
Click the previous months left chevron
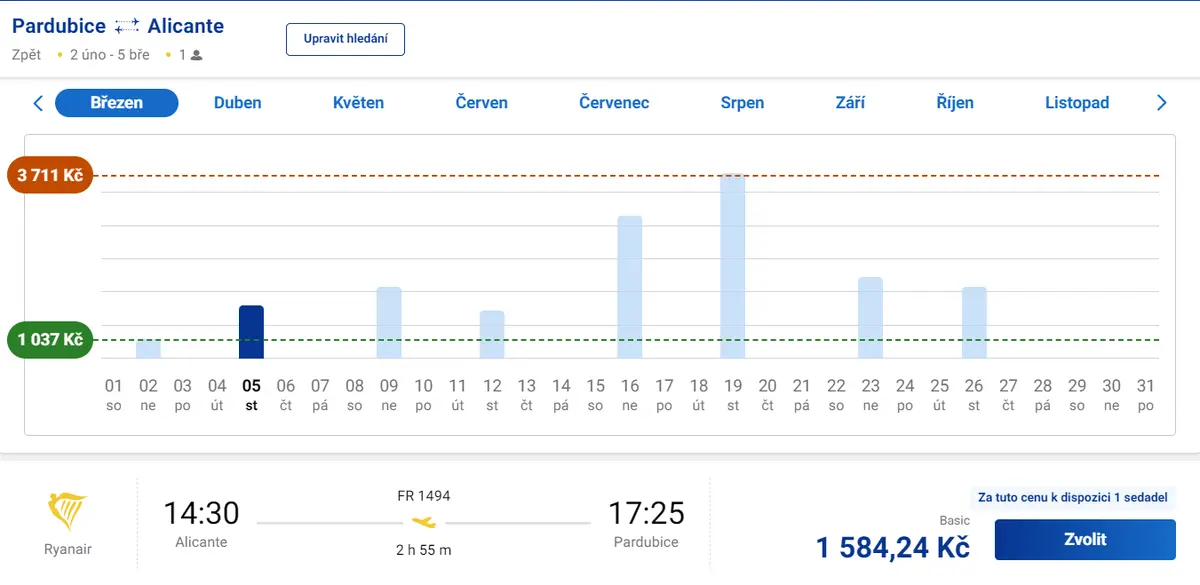(38, 103)
